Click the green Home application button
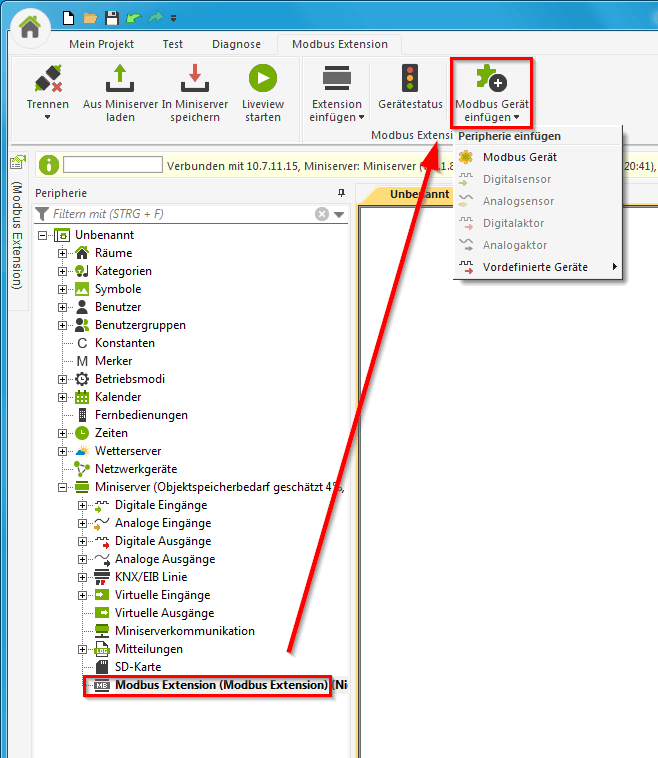 (x=31, y=27)
